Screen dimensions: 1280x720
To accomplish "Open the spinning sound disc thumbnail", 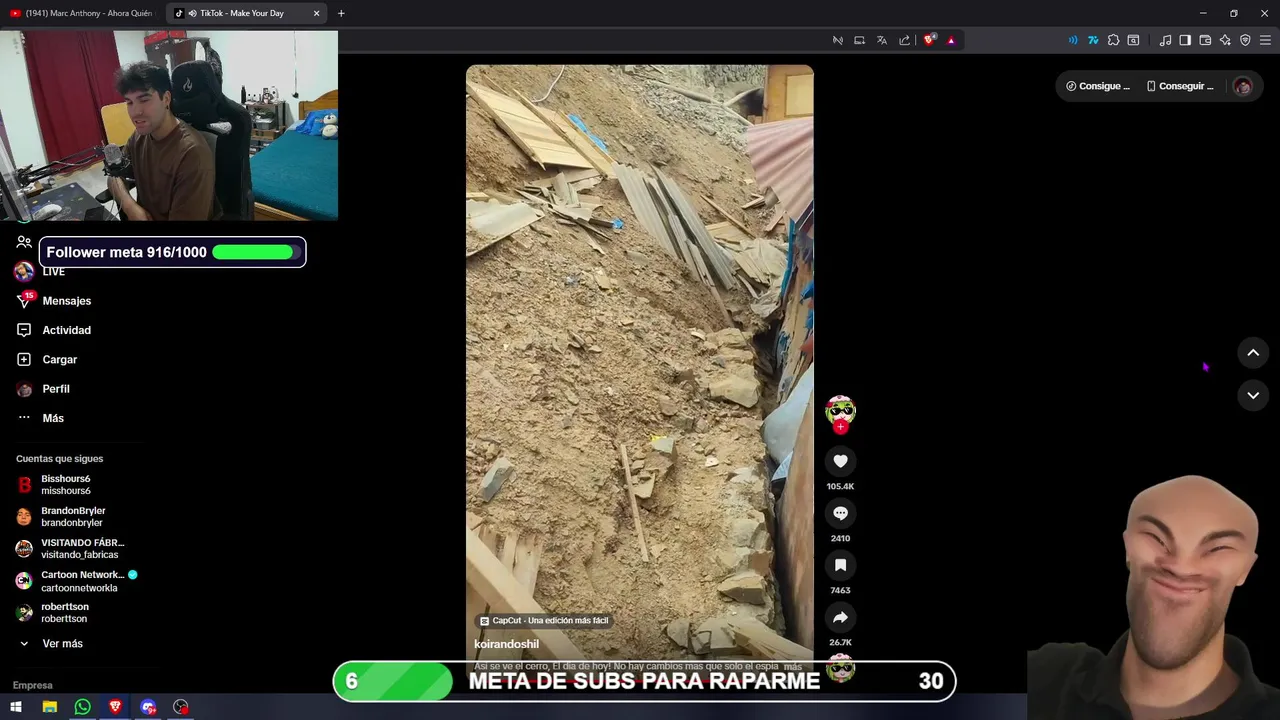I will click(840, 668).
